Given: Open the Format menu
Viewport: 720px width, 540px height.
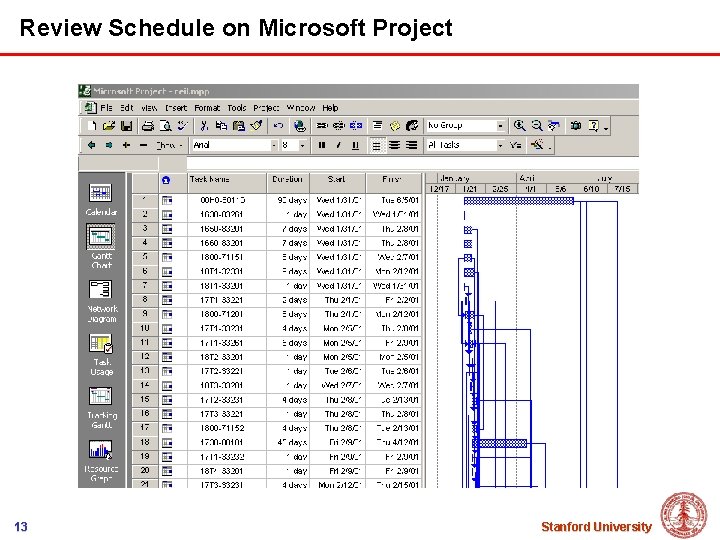Looking at the screenshot, I should [x=207, y=108].
